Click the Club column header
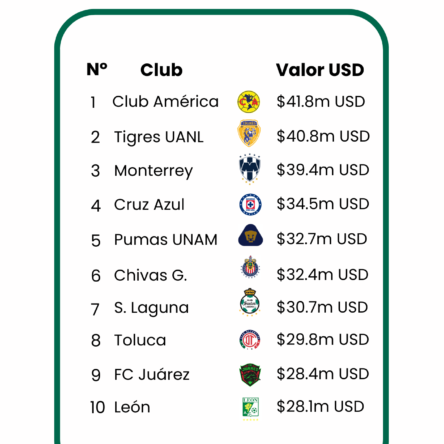The width and height of the screenshot is (444, 444). pyautogui.click(x=161, y=70)
